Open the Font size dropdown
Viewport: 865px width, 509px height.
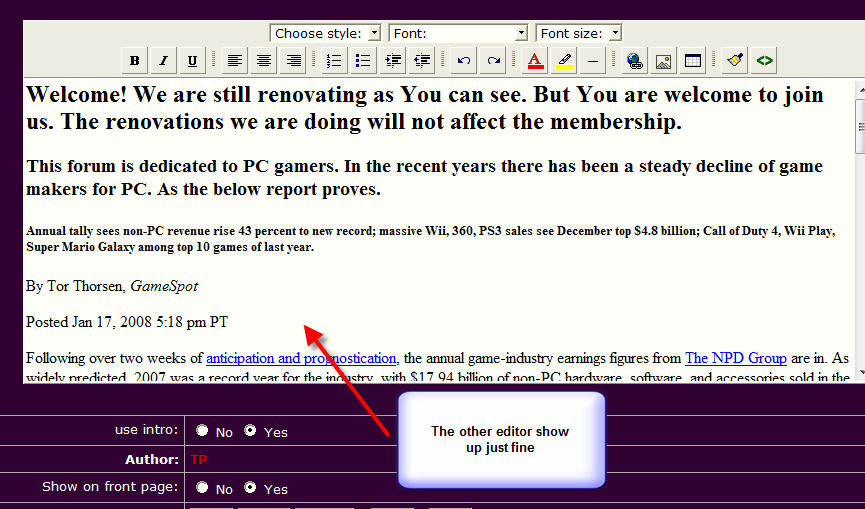579,33
